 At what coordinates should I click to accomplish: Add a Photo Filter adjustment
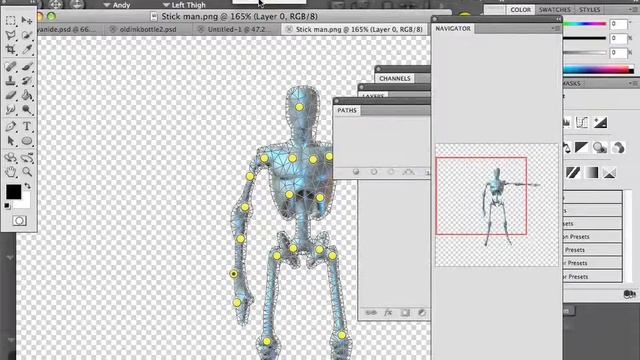click(600, 147)
